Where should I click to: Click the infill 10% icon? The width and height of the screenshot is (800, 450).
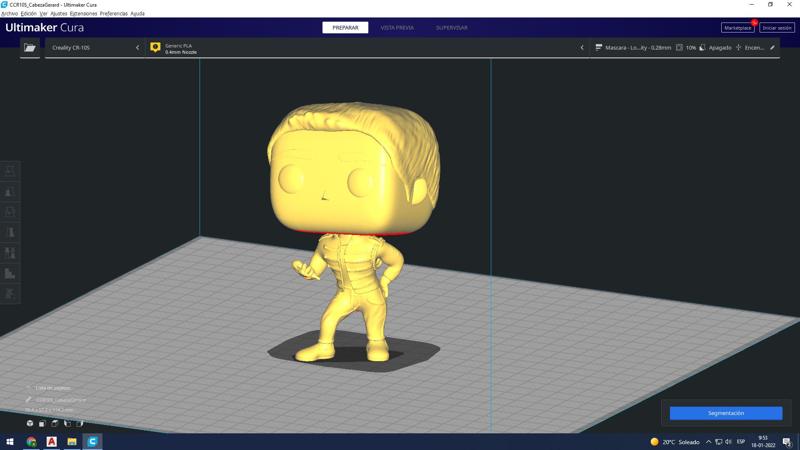pyautogui.click(x=679, y=47)
